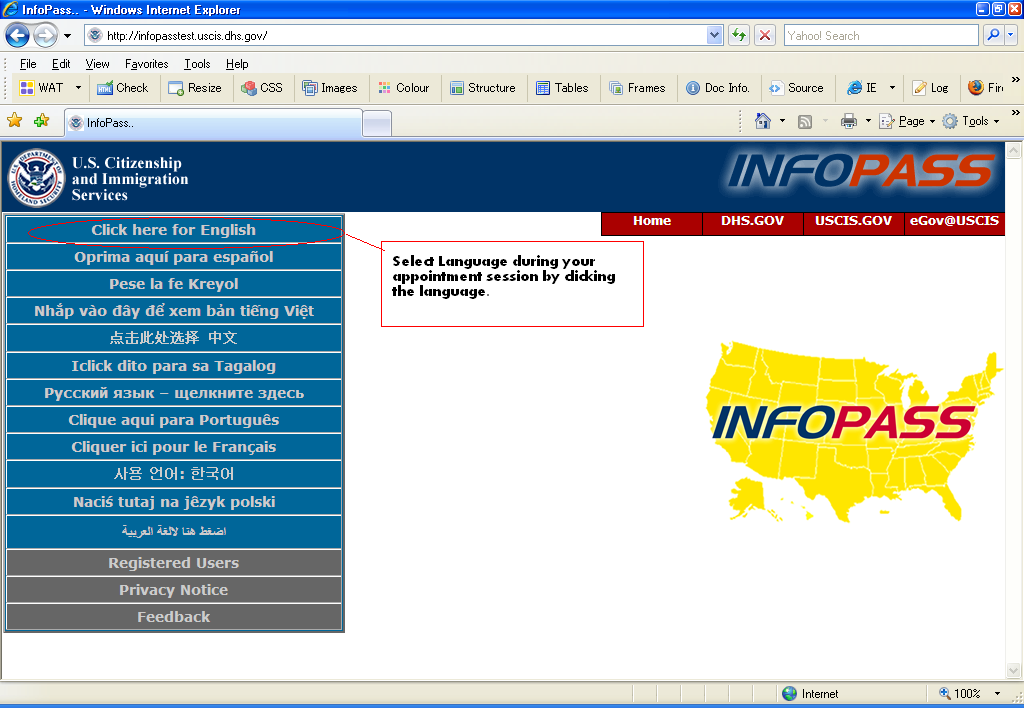This screenshot has width=1024, height=708.
Task: Open the Favorites menu
Action: pos(146,63)
